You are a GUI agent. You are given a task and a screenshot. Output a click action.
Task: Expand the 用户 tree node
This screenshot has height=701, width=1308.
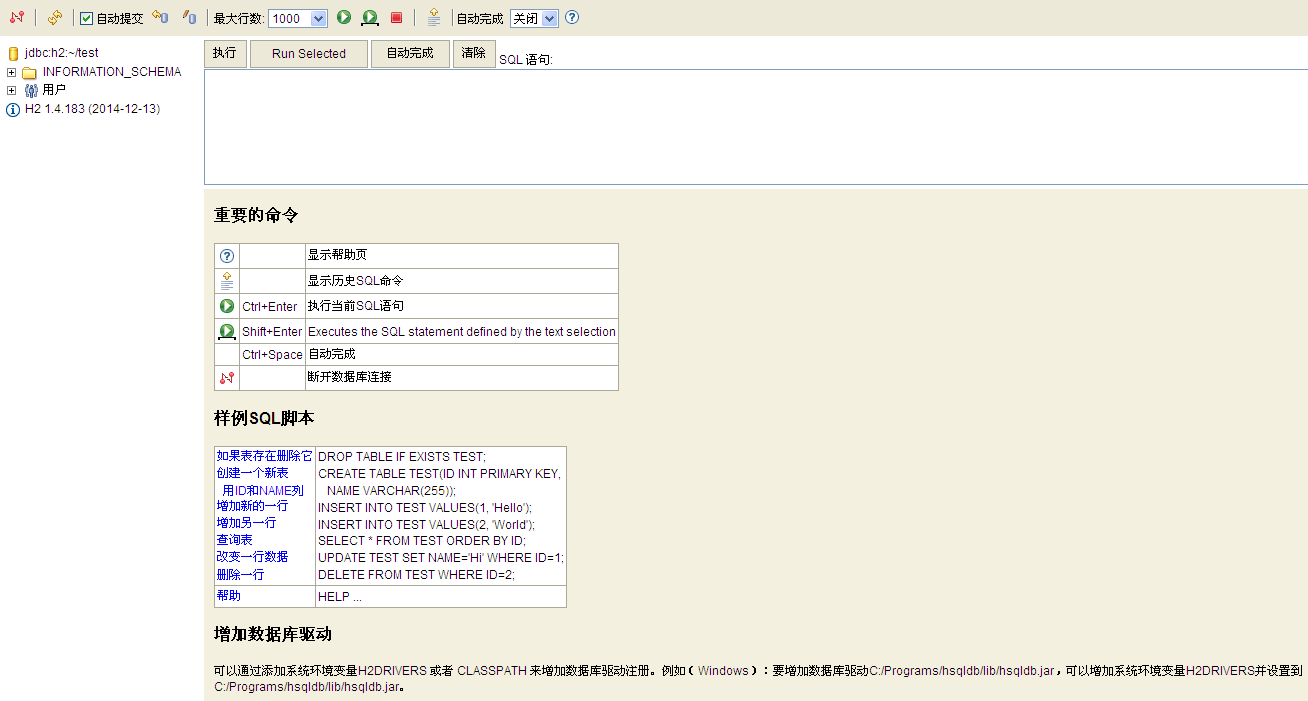pos(12,90)
